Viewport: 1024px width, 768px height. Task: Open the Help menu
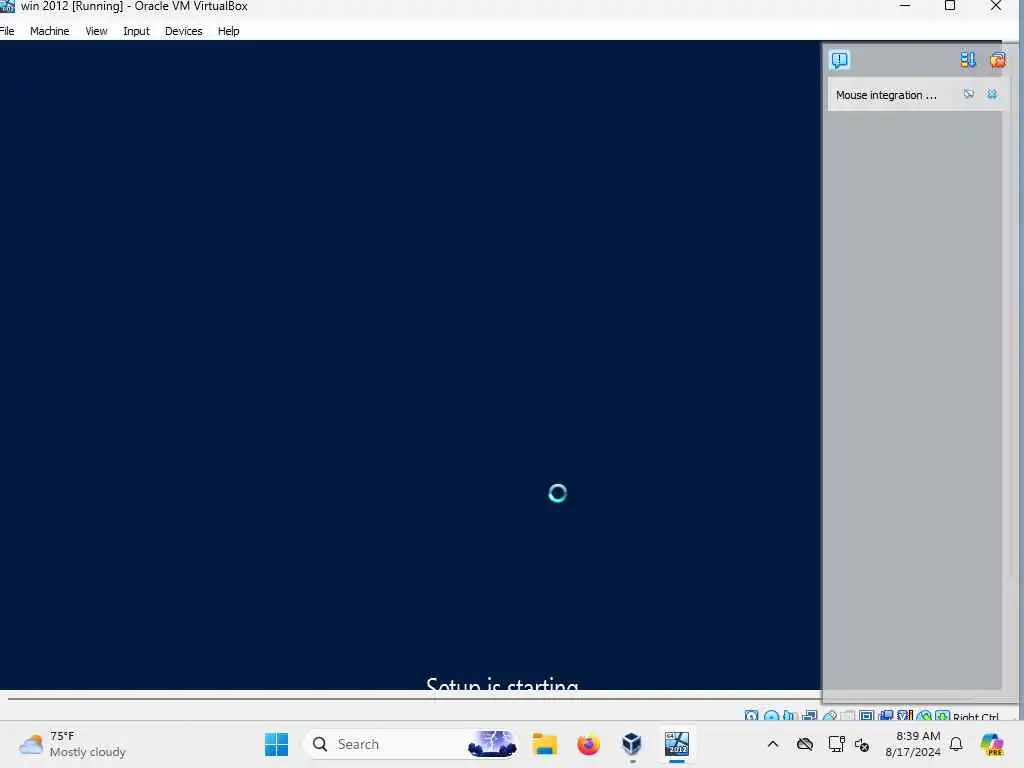[x=229, y=31]
